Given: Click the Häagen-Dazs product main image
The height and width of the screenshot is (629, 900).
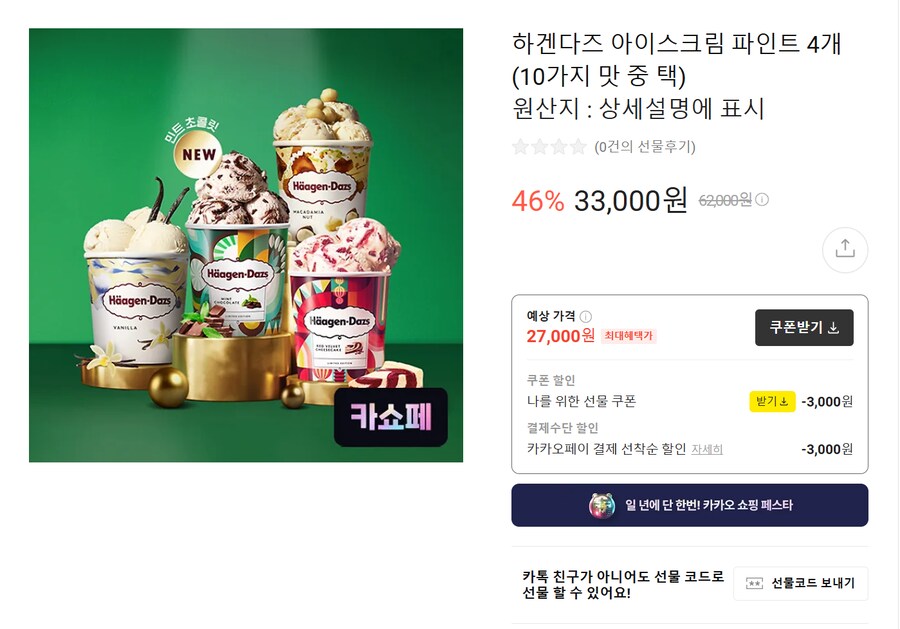Looking at the screenshot, I should [x=246, y=245].
